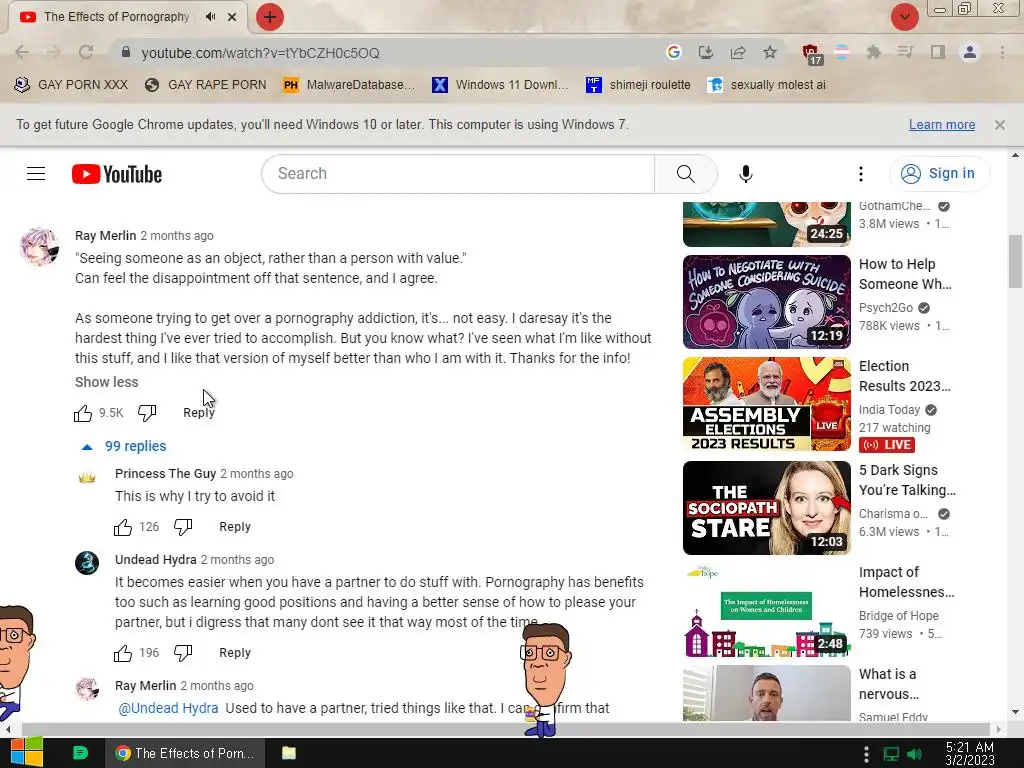Screen dimensions: 1024x768
Task: Click the Chrome taskbar window button
Action: [185, 753]
